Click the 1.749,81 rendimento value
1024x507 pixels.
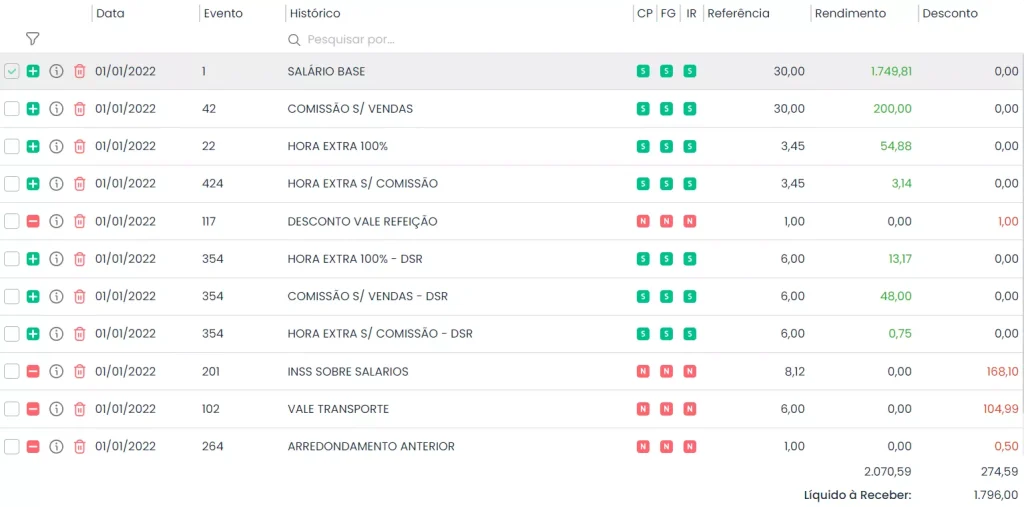click(x=891, y=71)
